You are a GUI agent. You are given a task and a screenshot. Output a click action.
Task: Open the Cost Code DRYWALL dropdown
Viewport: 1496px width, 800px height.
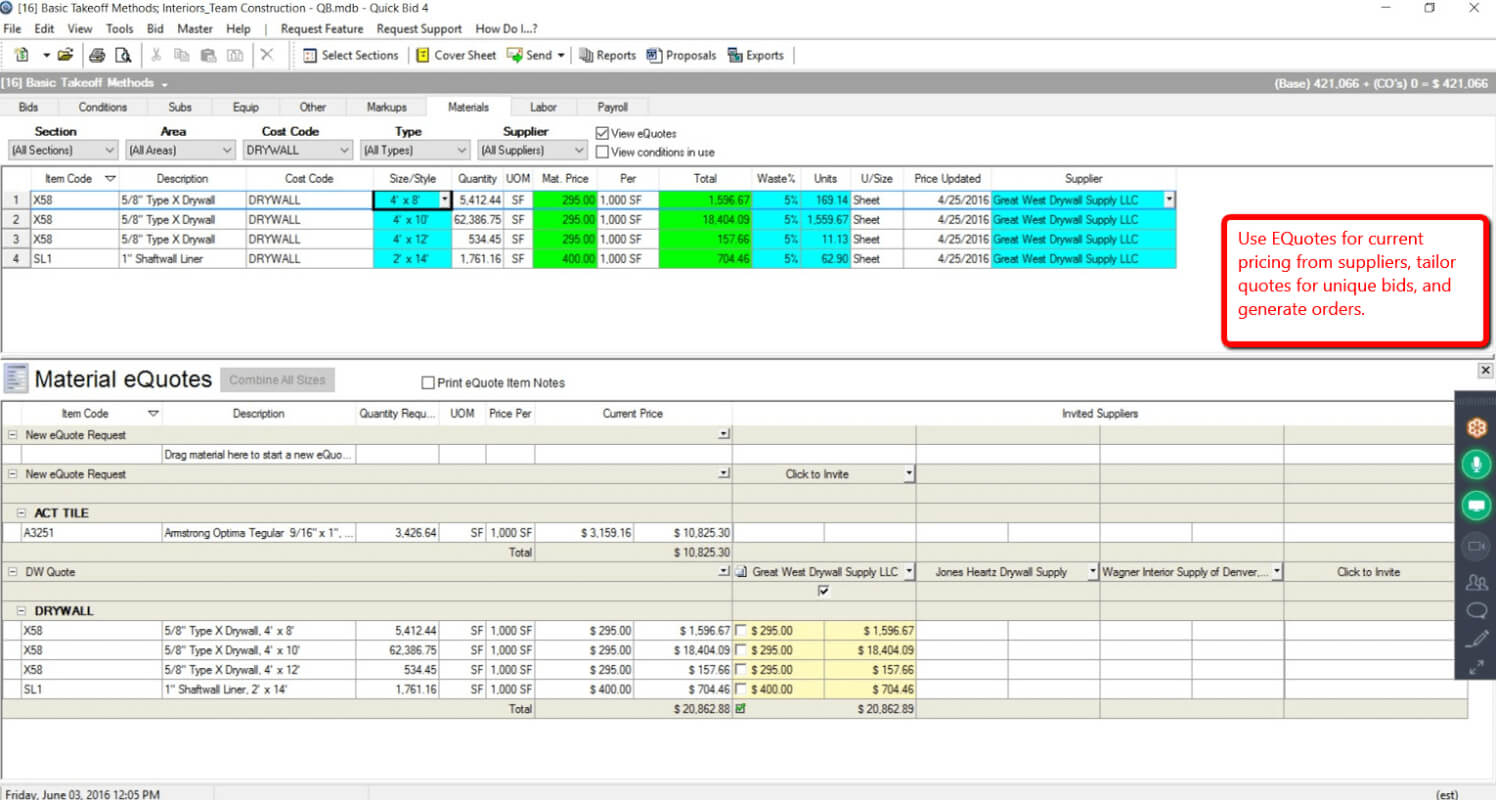pos(298,150)
